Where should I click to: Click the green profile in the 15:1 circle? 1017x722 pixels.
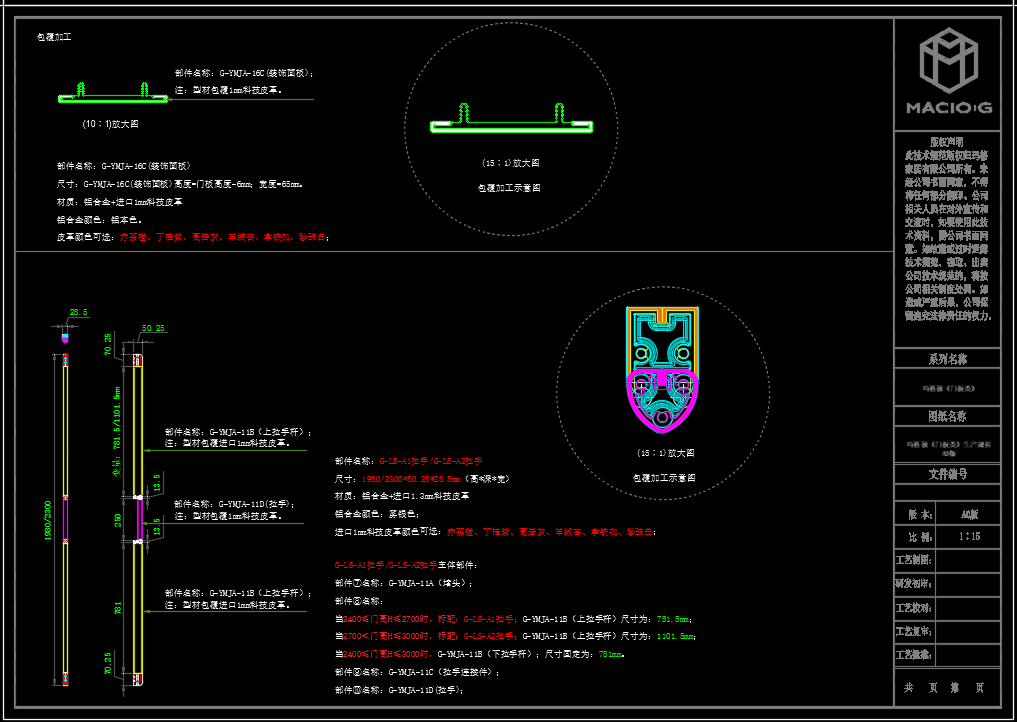click(511, 122)
